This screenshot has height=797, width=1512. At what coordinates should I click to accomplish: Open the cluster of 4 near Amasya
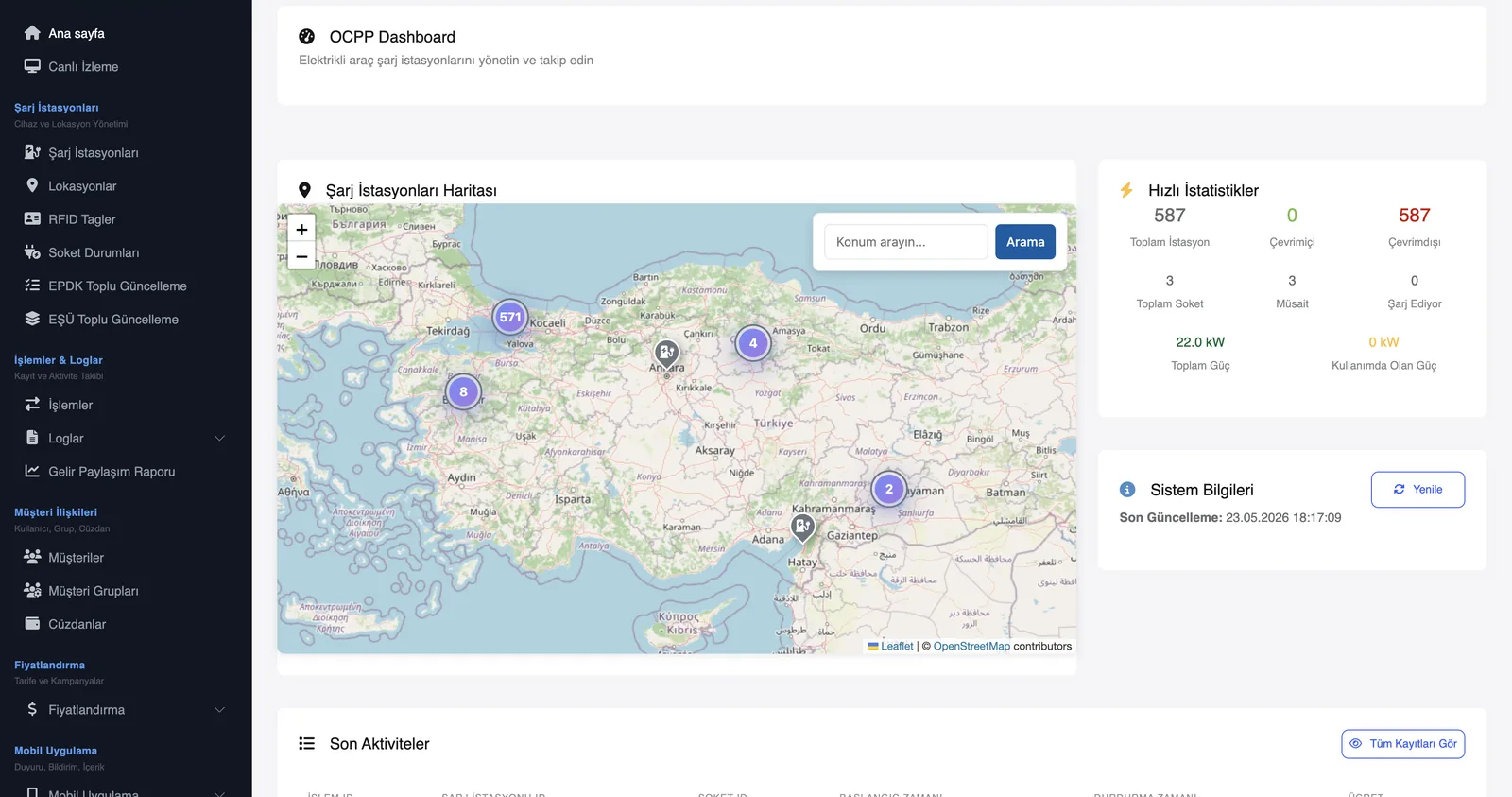coord(753,343)
